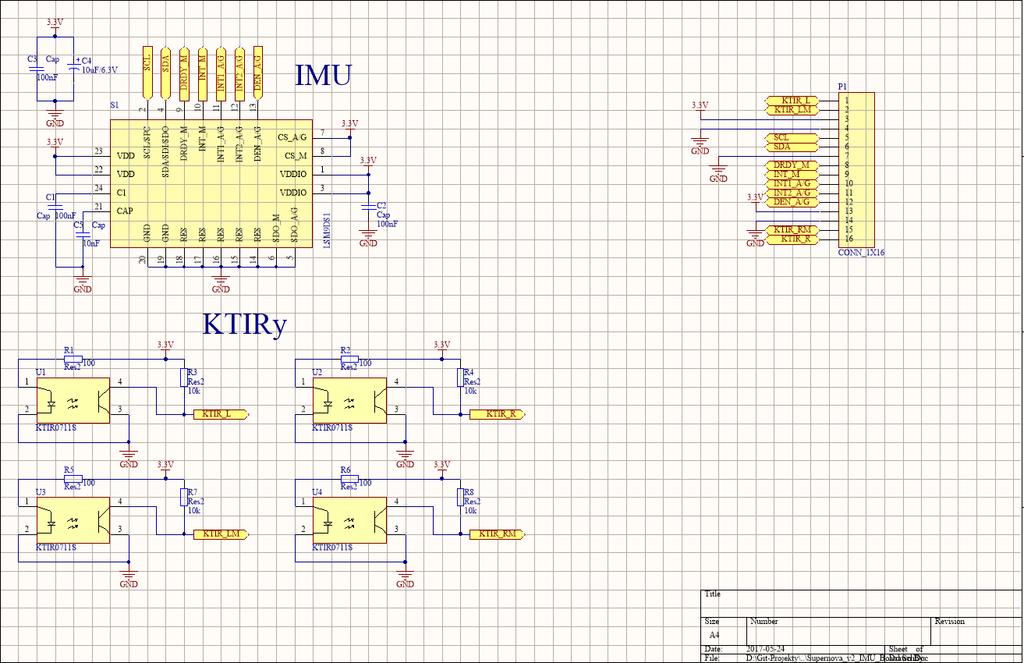Click the SDA port at connector P1
Screen dimensions: 1024x663
791,147
